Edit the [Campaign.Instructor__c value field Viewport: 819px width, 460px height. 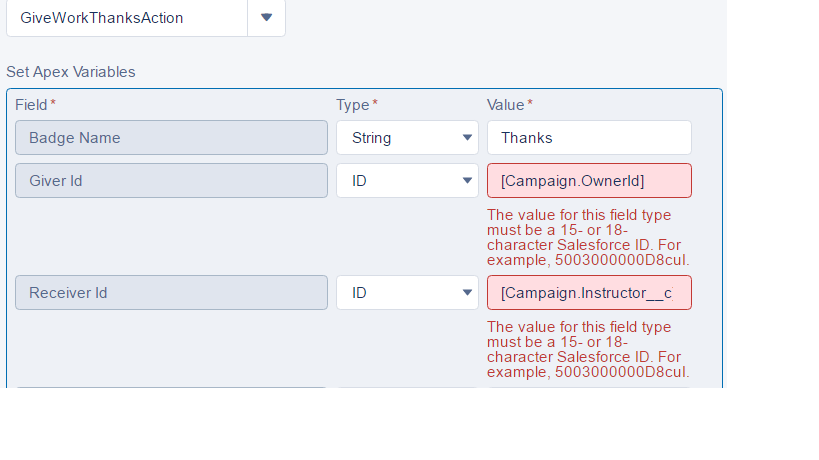tap(588, 293)
